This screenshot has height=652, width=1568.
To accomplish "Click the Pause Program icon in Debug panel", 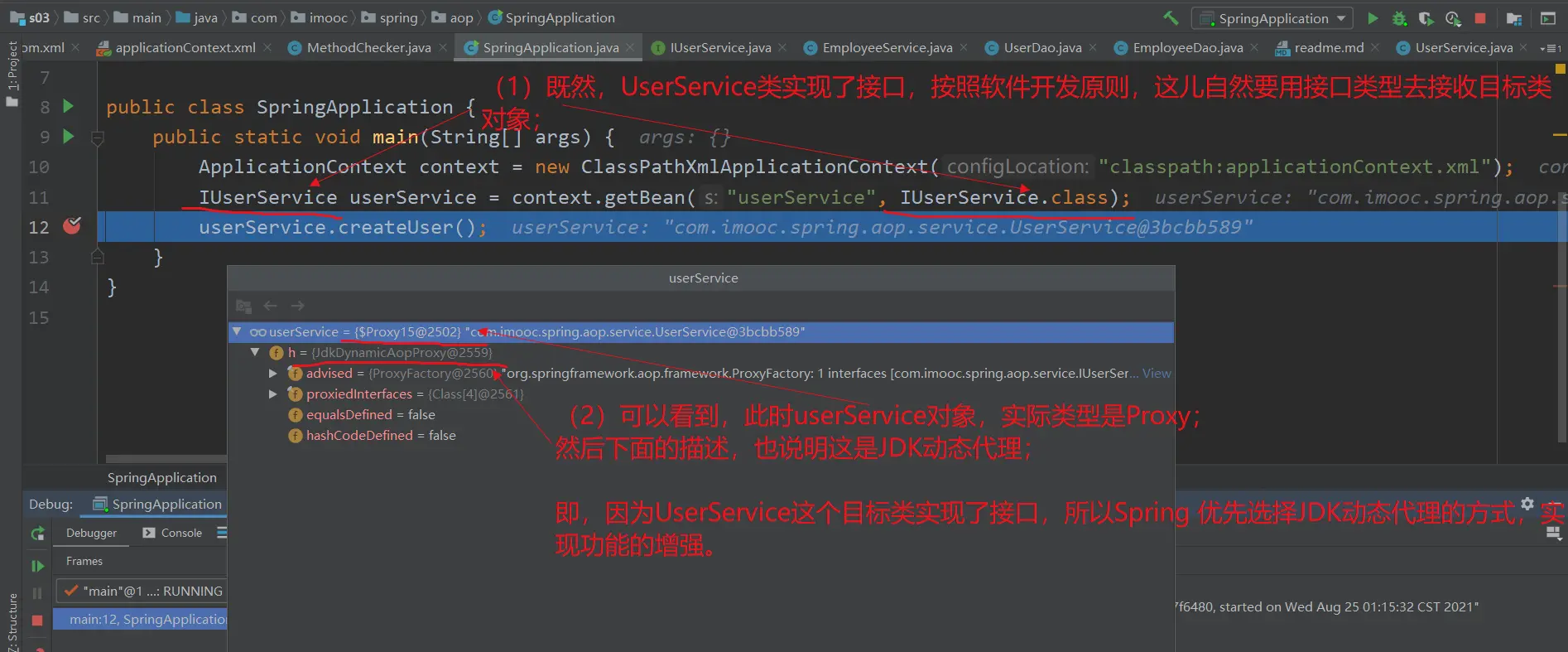I will 37,593.
